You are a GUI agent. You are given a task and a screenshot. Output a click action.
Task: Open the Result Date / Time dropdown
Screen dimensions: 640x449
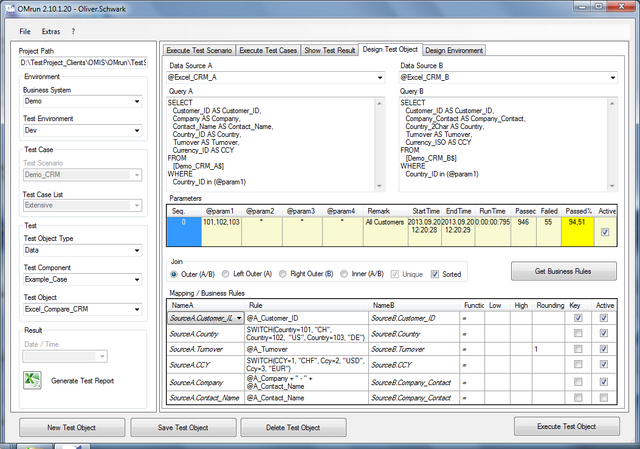[102, 356]
